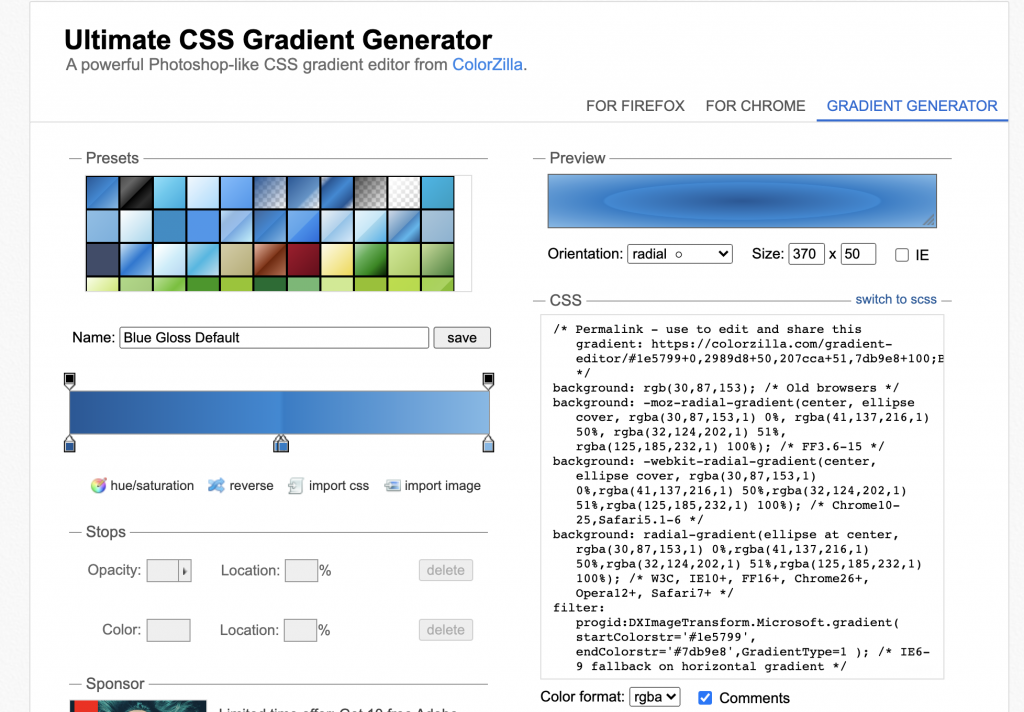Viewport: 1024px width, 712px height.
Task: Open the Orientation radial dropdown
Action: point(680,254)
